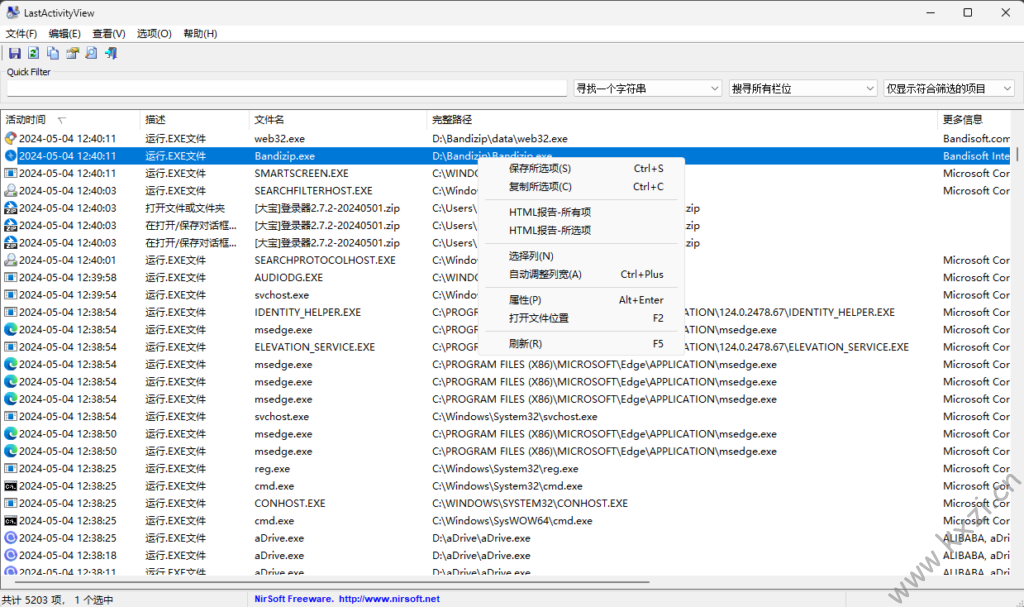Click the Copy selected items toolbar icon
Image resolution: width=1024 pixels, height=607 pixels.
pos(53,54)
